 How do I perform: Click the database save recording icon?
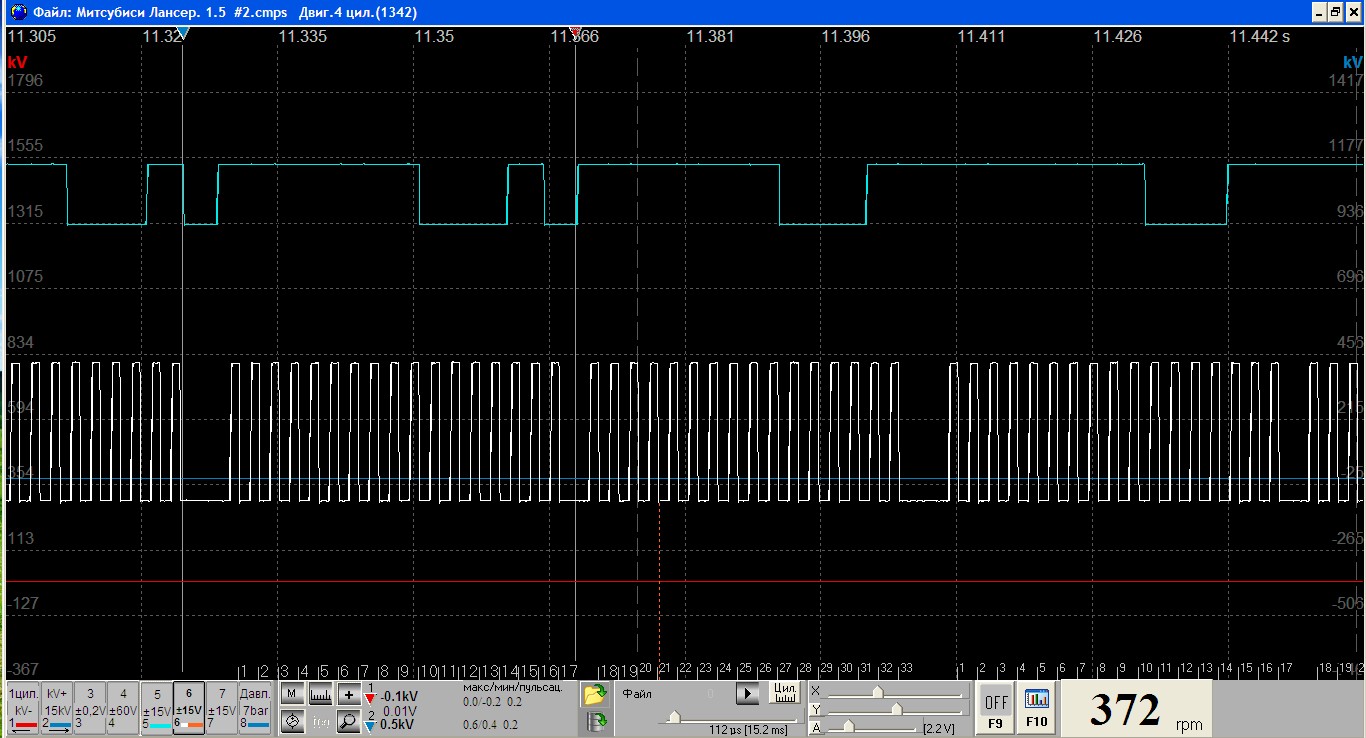tap(597, 722)
